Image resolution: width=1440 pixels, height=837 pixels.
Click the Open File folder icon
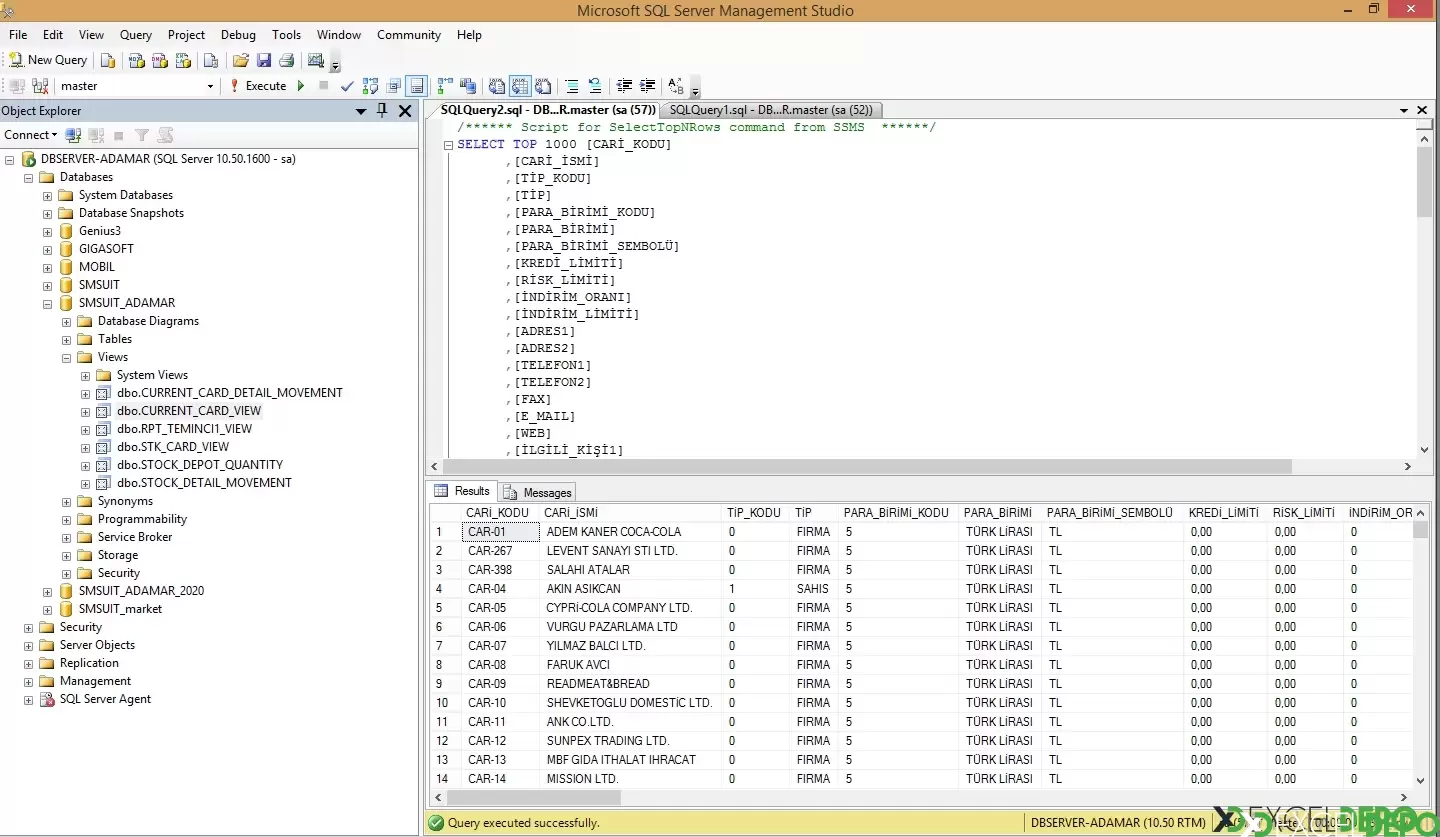click(x=240, y=60)
